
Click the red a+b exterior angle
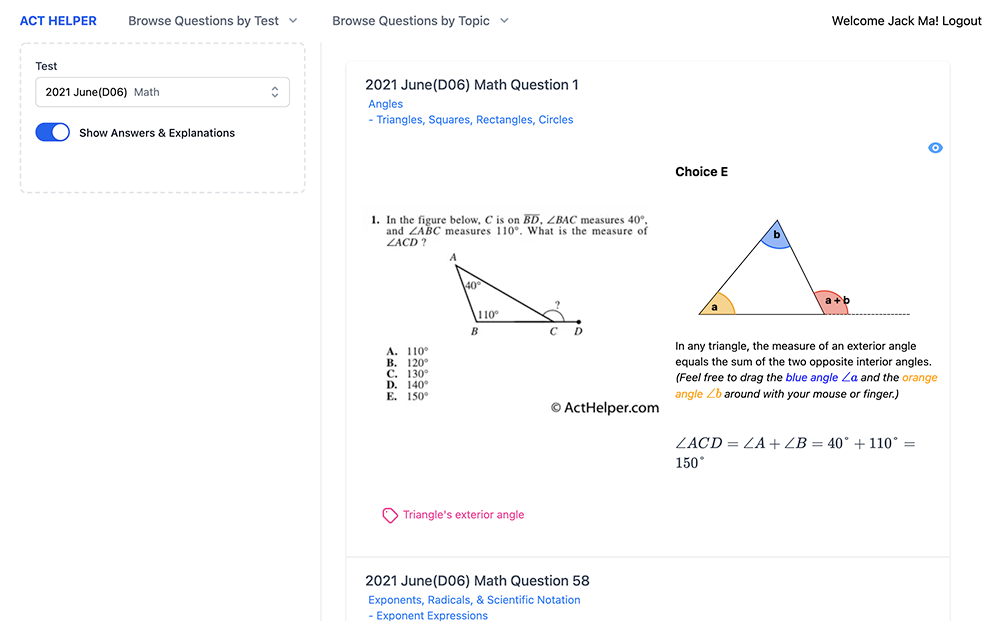[x=832, y=302]
